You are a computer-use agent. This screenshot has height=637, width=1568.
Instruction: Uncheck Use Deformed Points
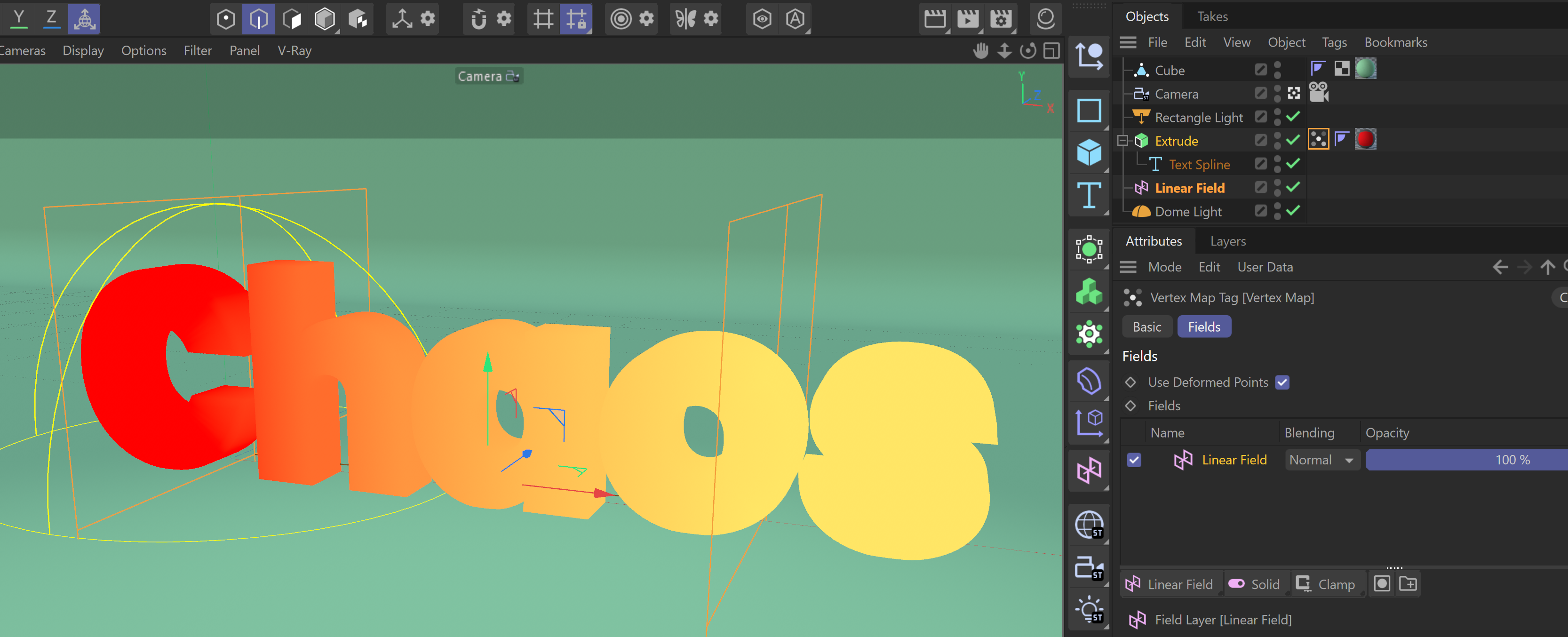pos(1282,382)
